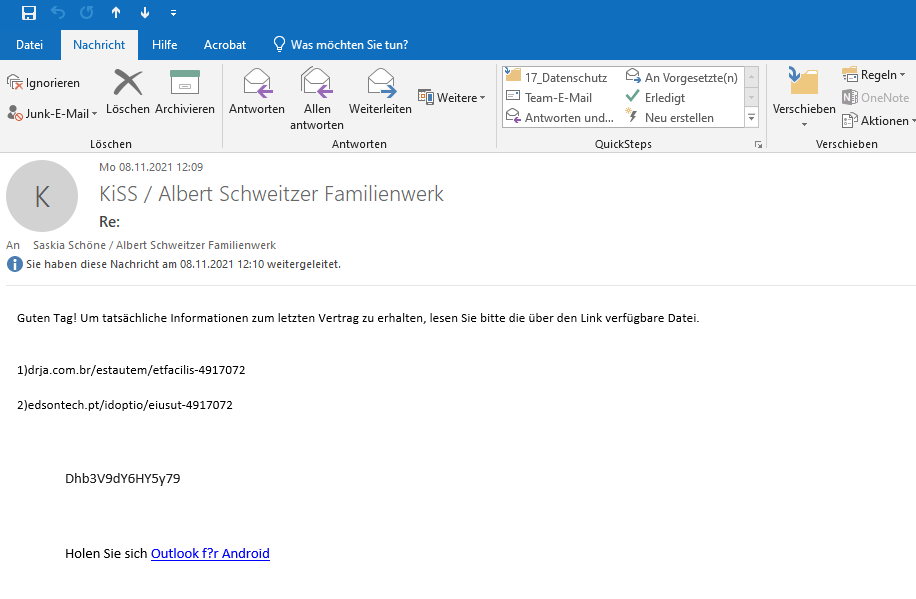This screenshot has width=916, height=599.
Task: Go to previous item arrow
Action: 116,13
